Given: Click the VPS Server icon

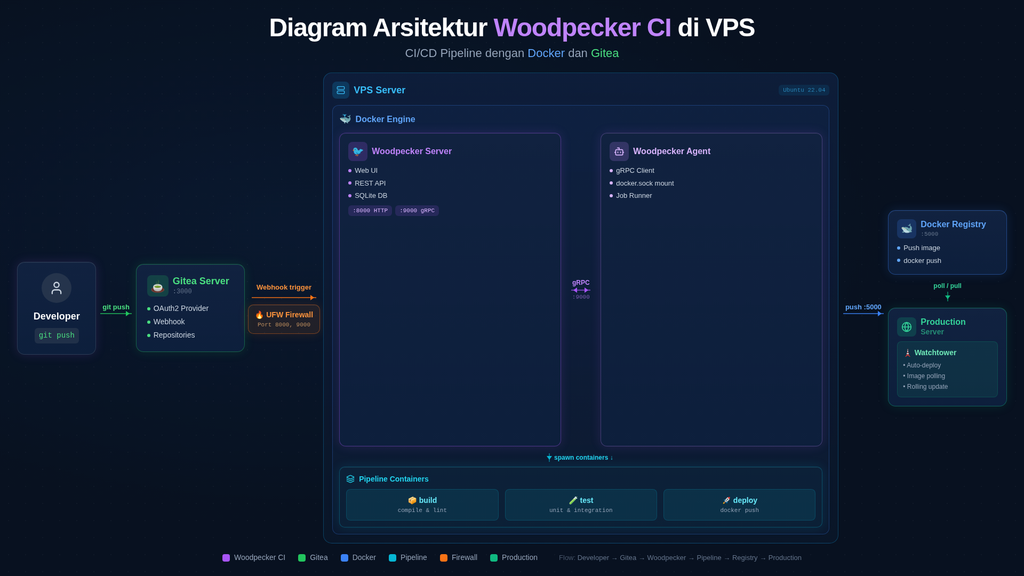Looking at the screenshot, I should [x=340, y=90].
